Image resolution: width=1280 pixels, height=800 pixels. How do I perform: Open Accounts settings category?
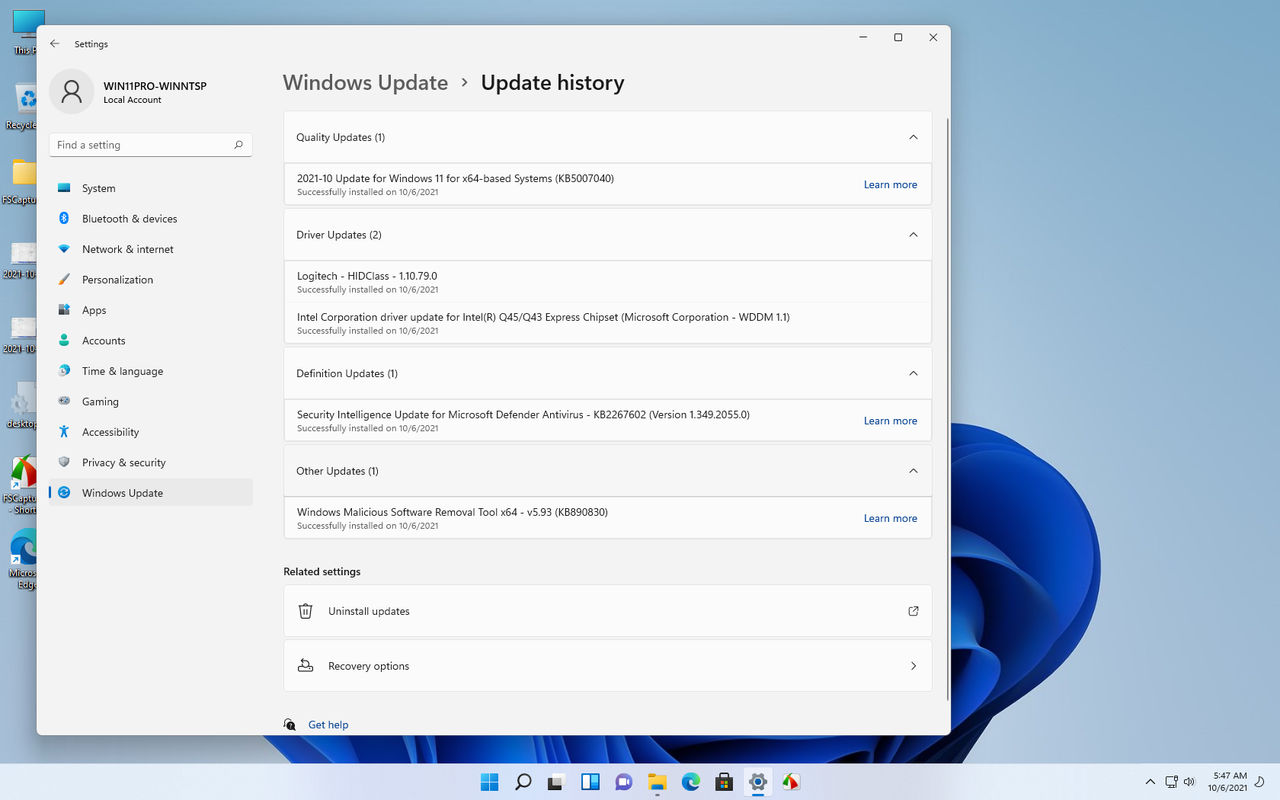150,340
